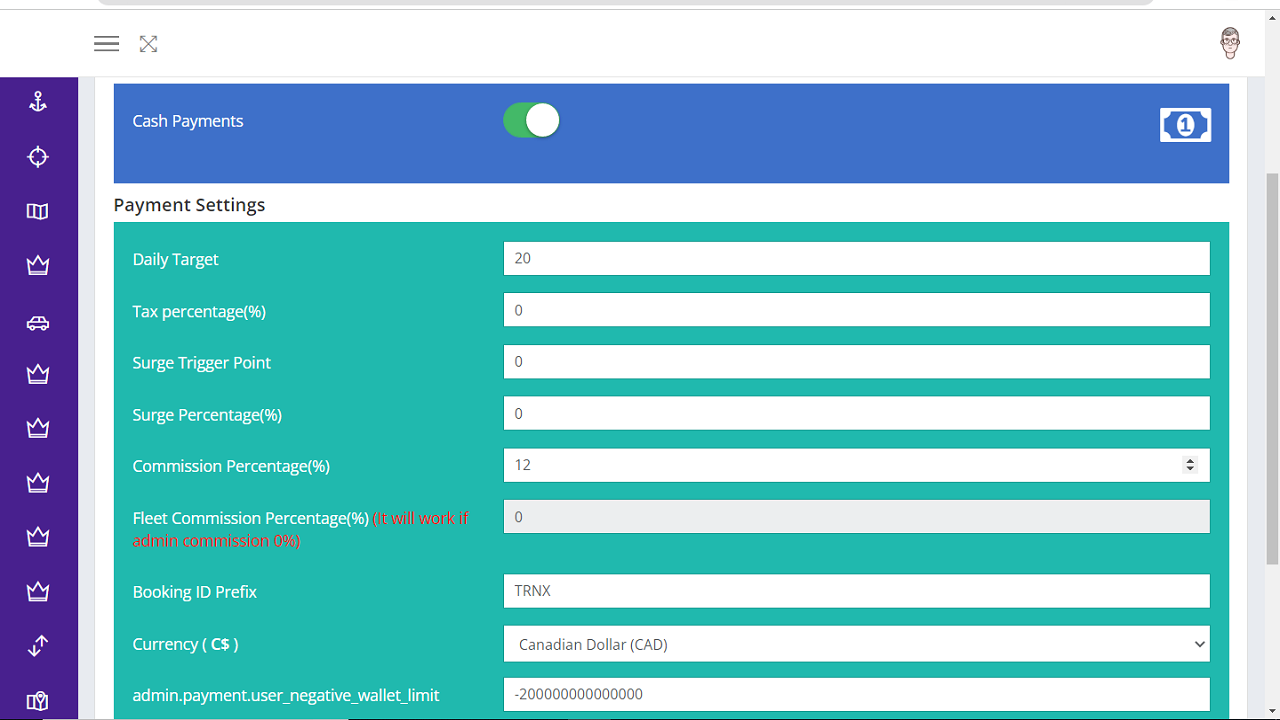Open the first crown icon below the map icon
Viewport: 1280px width, 720px height.
point(38,265)
